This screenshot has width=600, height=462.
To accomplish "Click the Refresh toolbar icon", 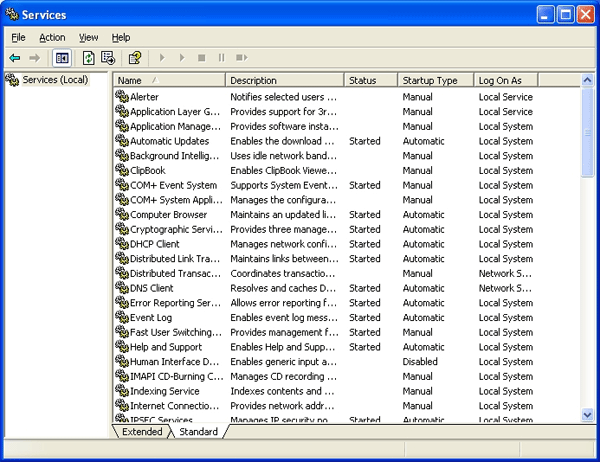I will (89, 58).
